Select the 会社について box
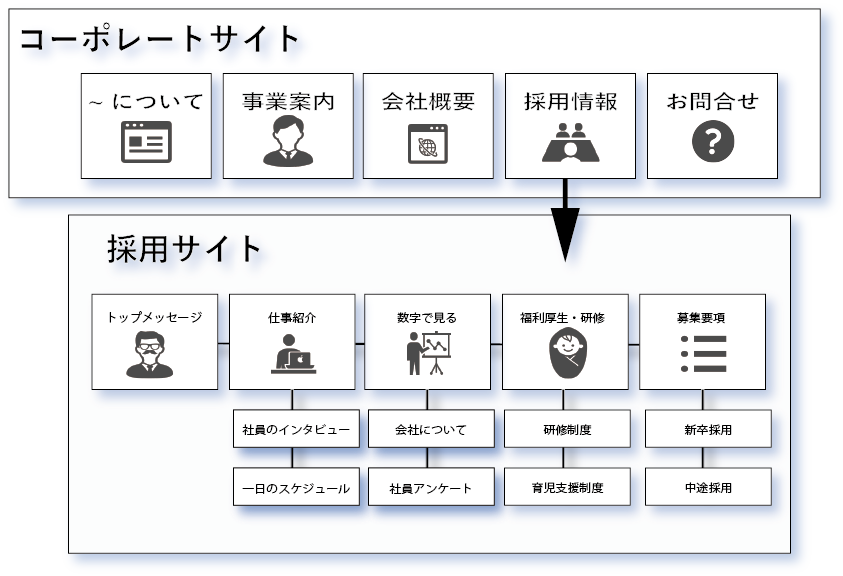843x576 pixels. pos(431,429)
